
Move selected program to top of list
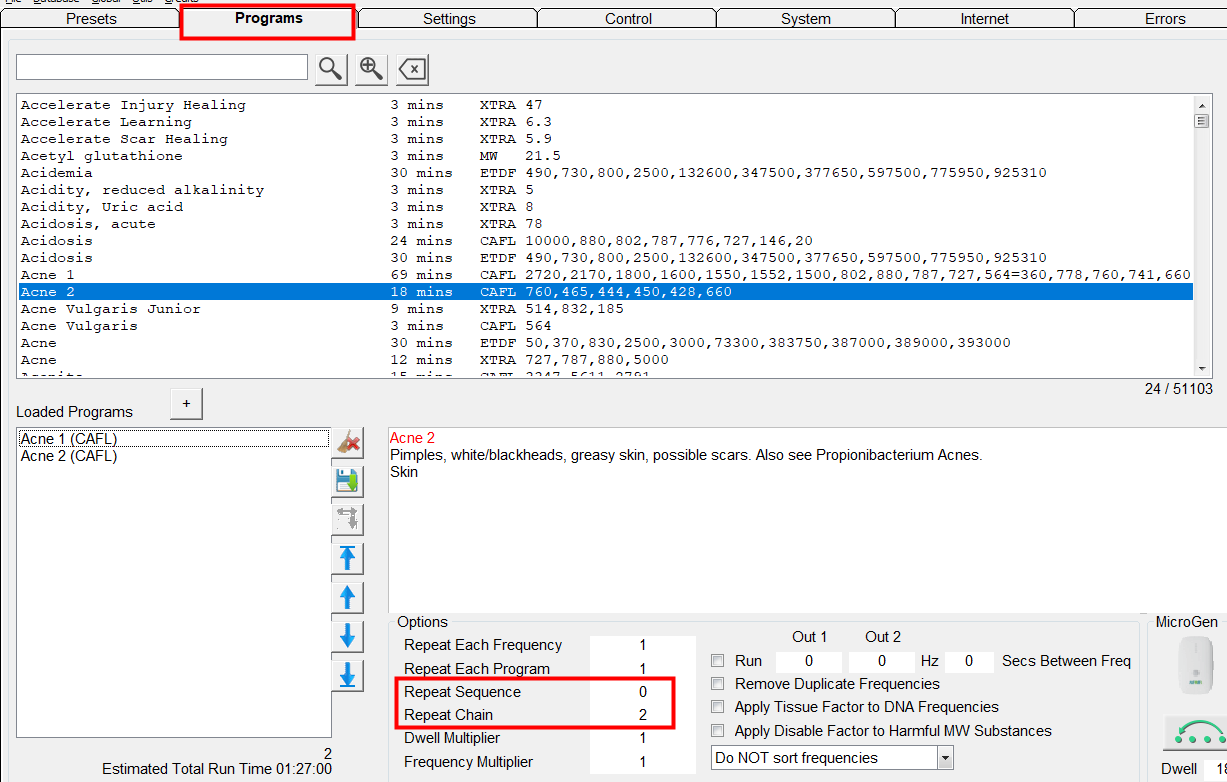click(348, 558)
